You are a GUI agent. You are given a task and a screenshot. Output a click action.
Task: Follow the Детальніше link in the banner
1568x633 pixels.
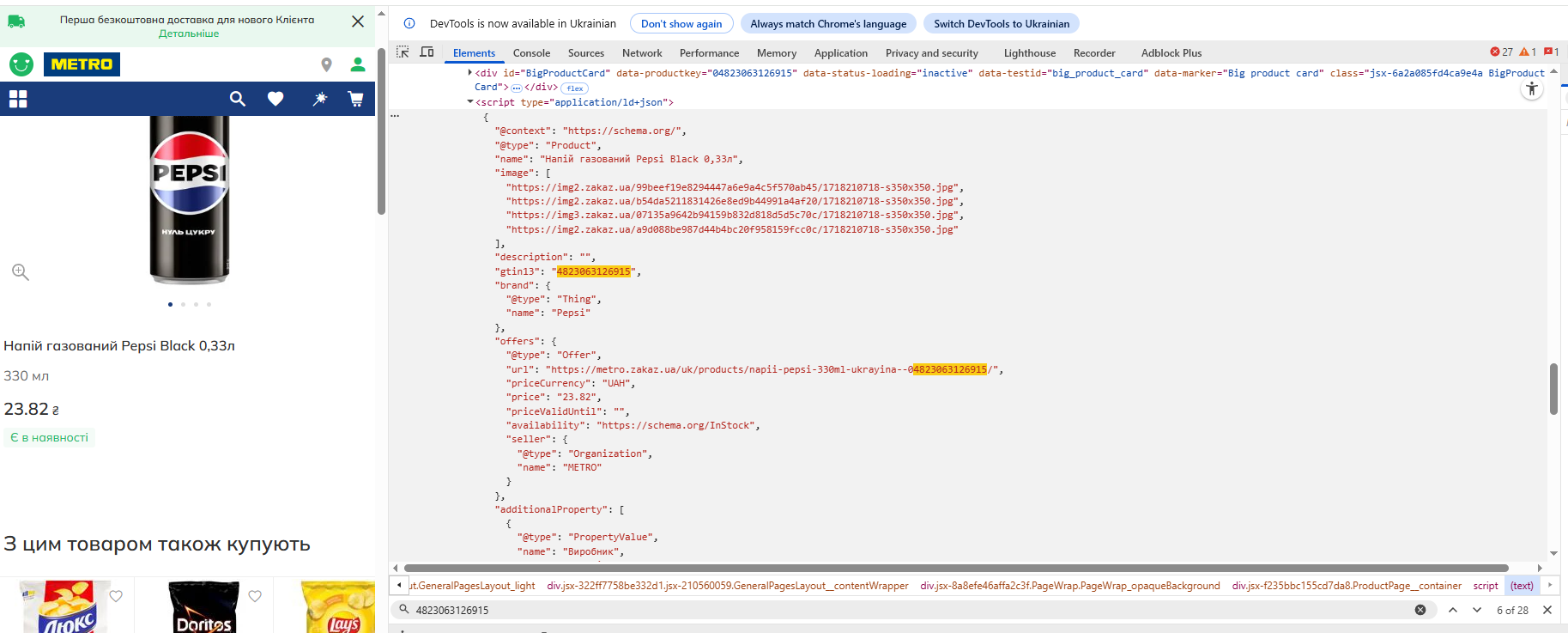[x=189, y=33]
